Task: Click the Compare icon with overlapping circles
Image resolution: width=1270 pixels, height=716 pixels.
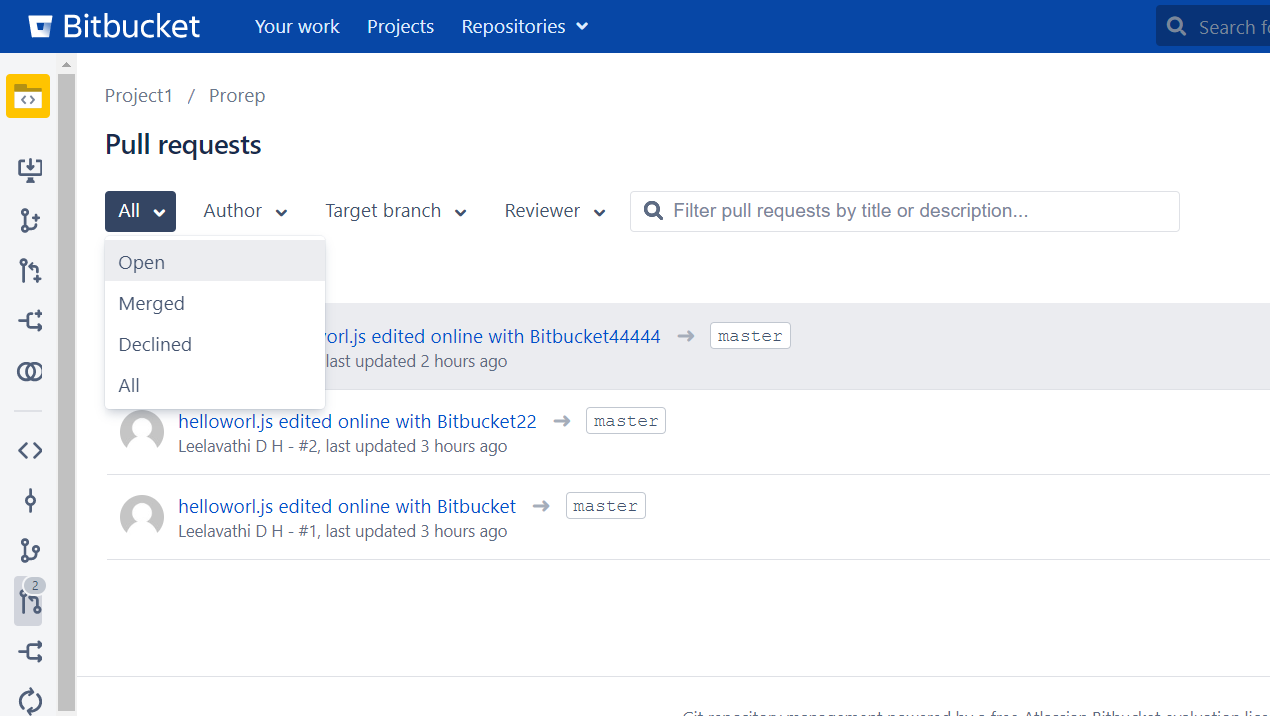Action: (30, 372)
